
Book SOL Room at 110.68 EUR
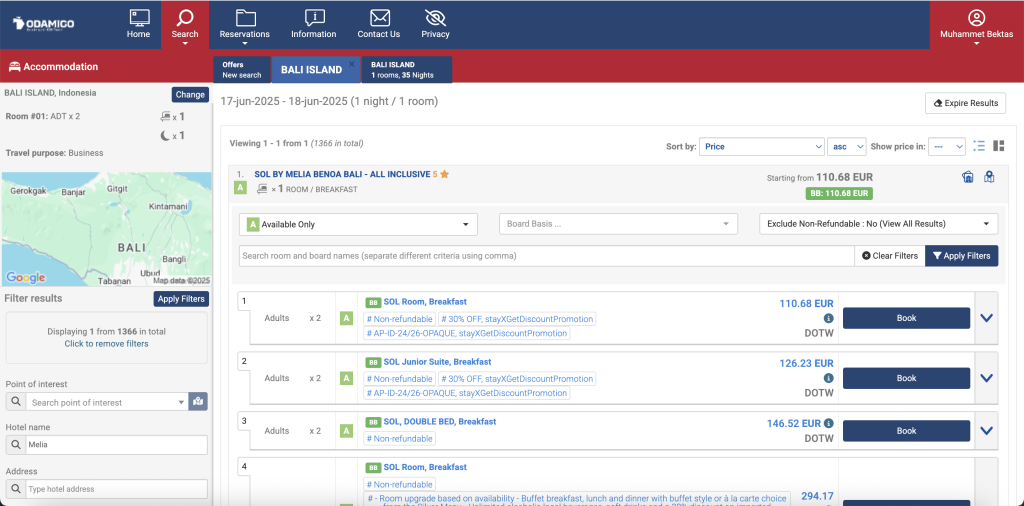(x=906, y=318)
